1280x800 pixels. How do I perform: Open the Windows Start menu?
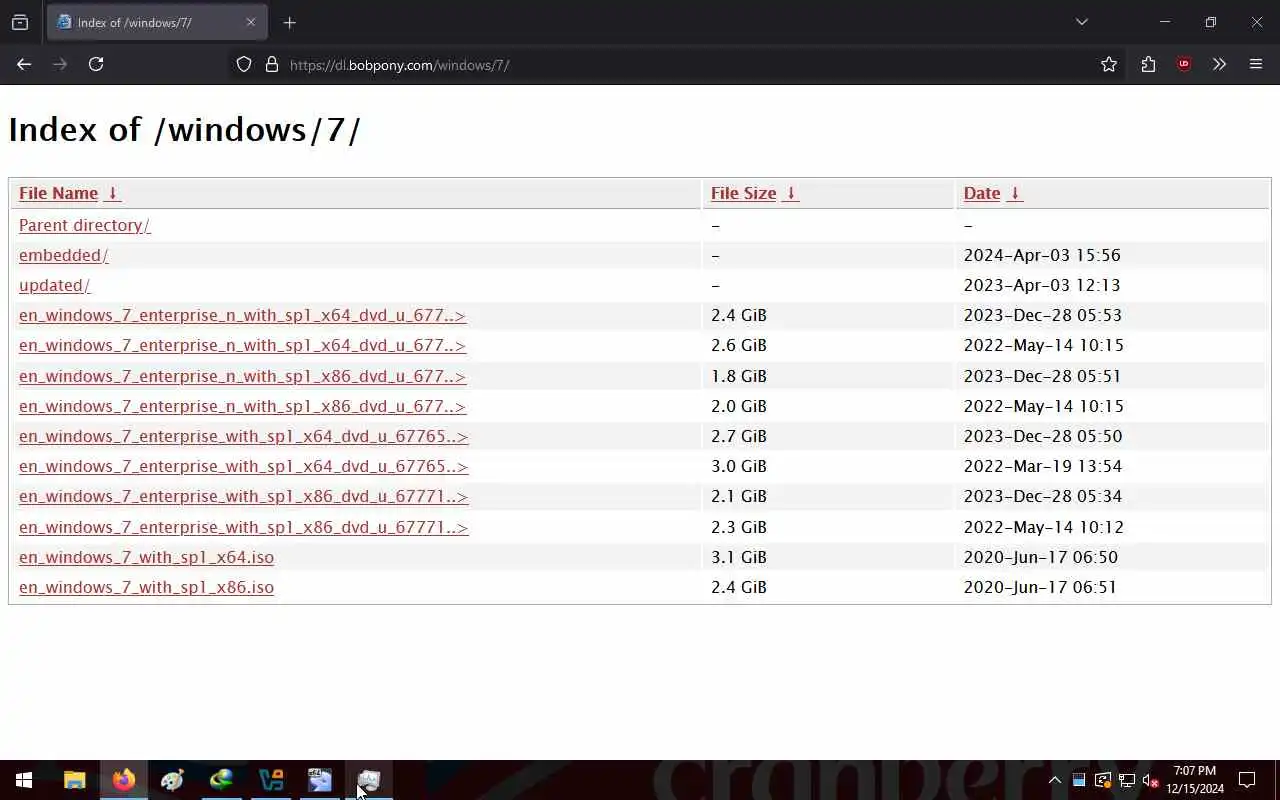coord(24,780)
